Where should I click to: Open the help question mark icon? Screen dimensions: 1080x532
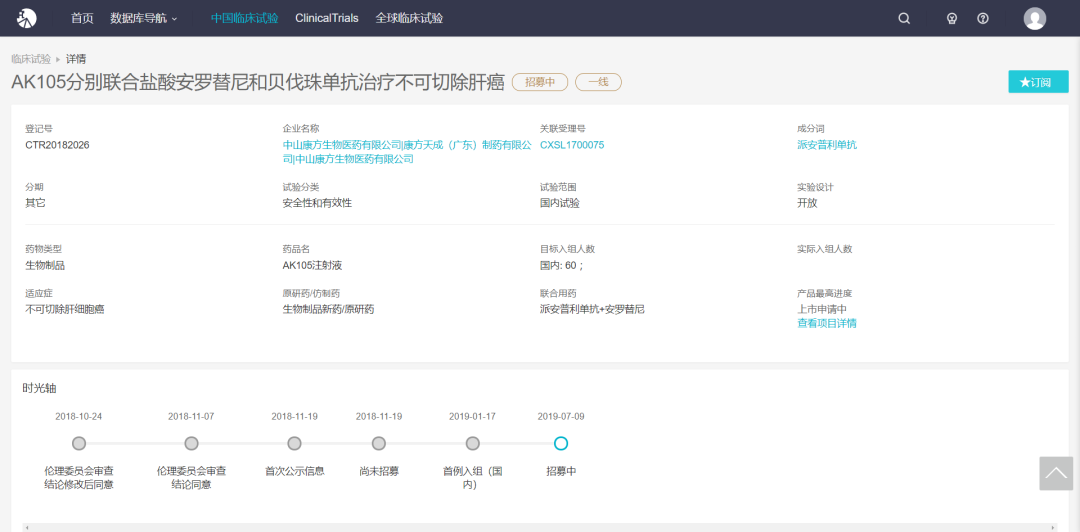pyautogui.click(x=983, y=19)
